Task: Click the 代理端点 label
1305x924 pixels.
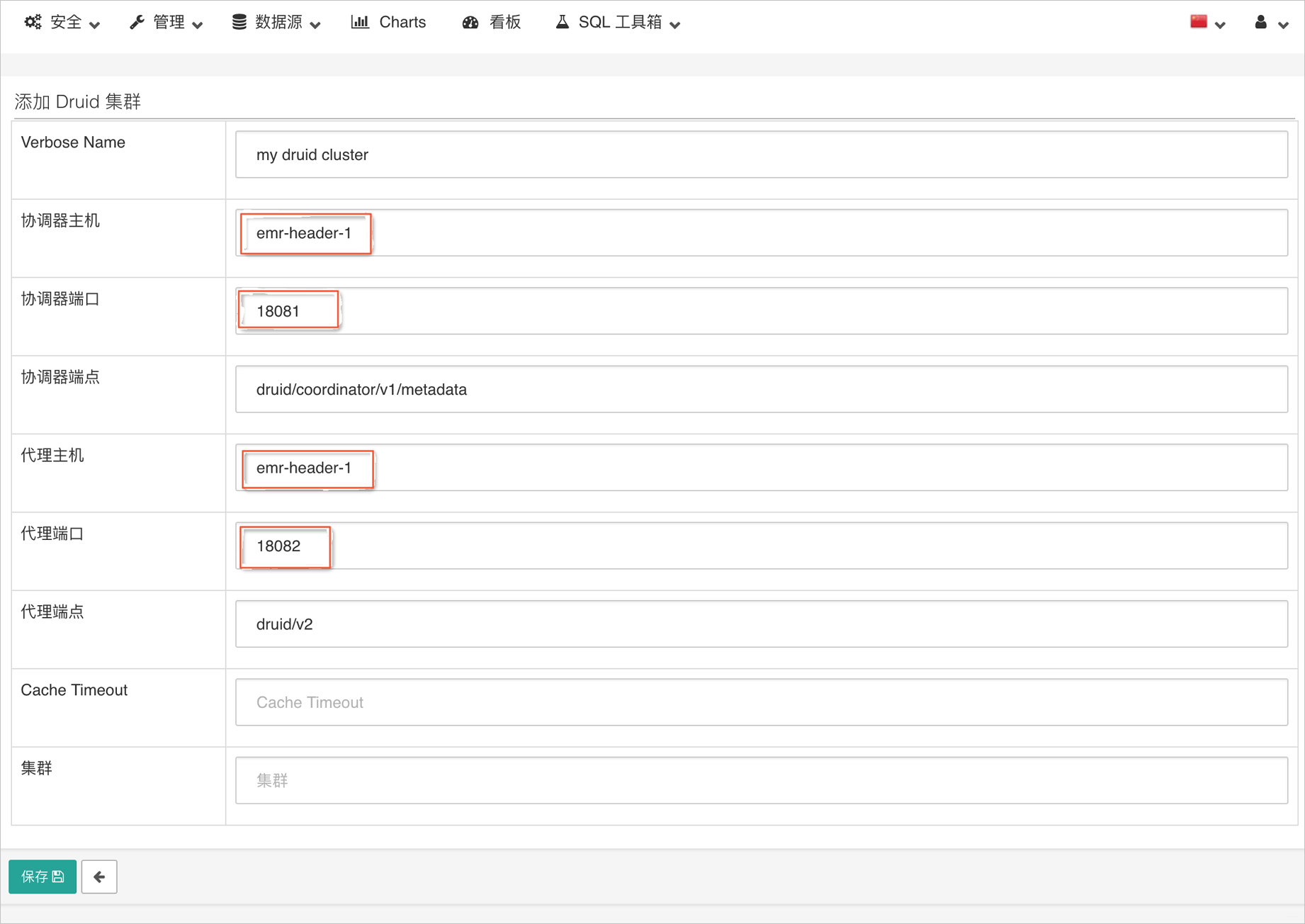Action: coord(52,612)
